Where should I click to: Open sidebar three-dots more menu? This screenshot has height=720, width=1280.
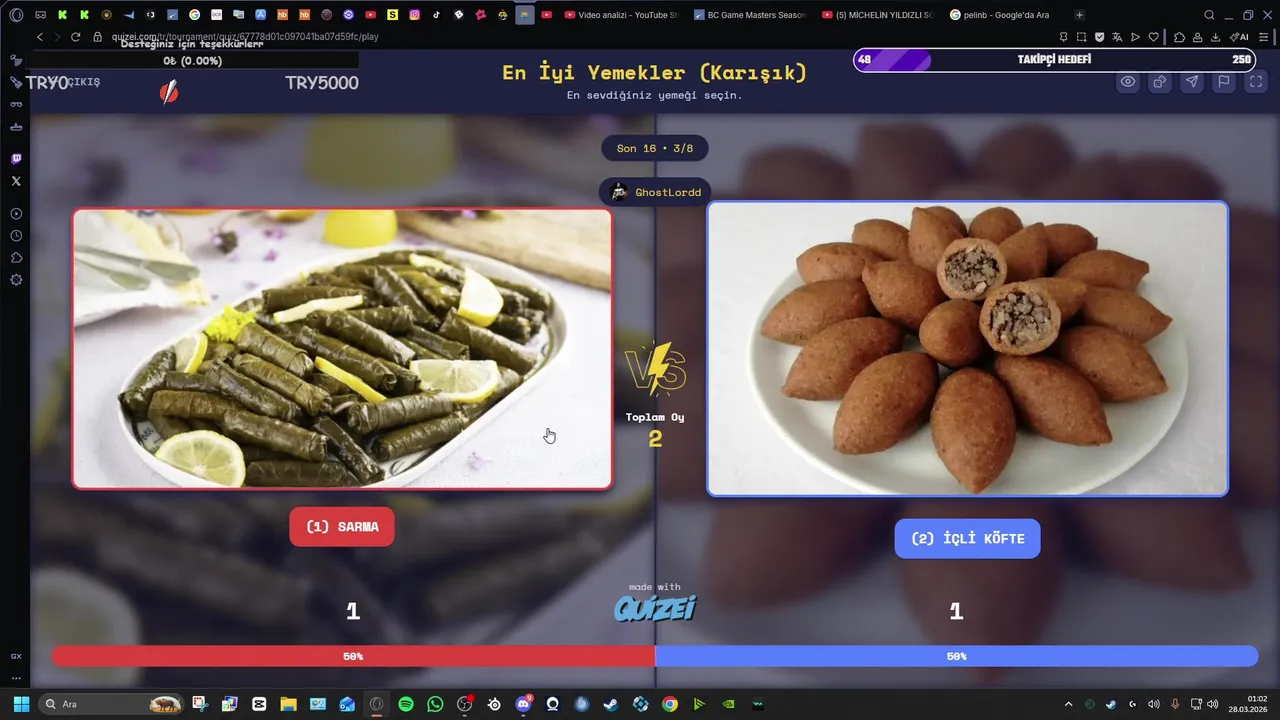[x=16, y=677]
